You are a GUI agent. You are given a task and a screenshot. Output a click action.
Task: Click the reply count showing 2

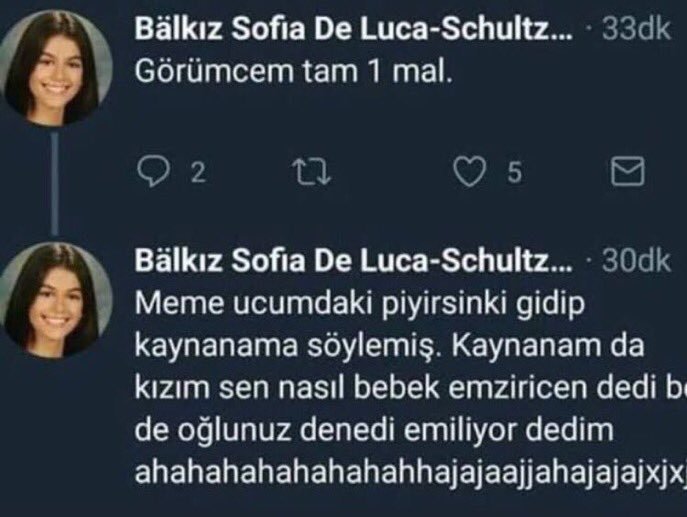(x=197, y=173)
